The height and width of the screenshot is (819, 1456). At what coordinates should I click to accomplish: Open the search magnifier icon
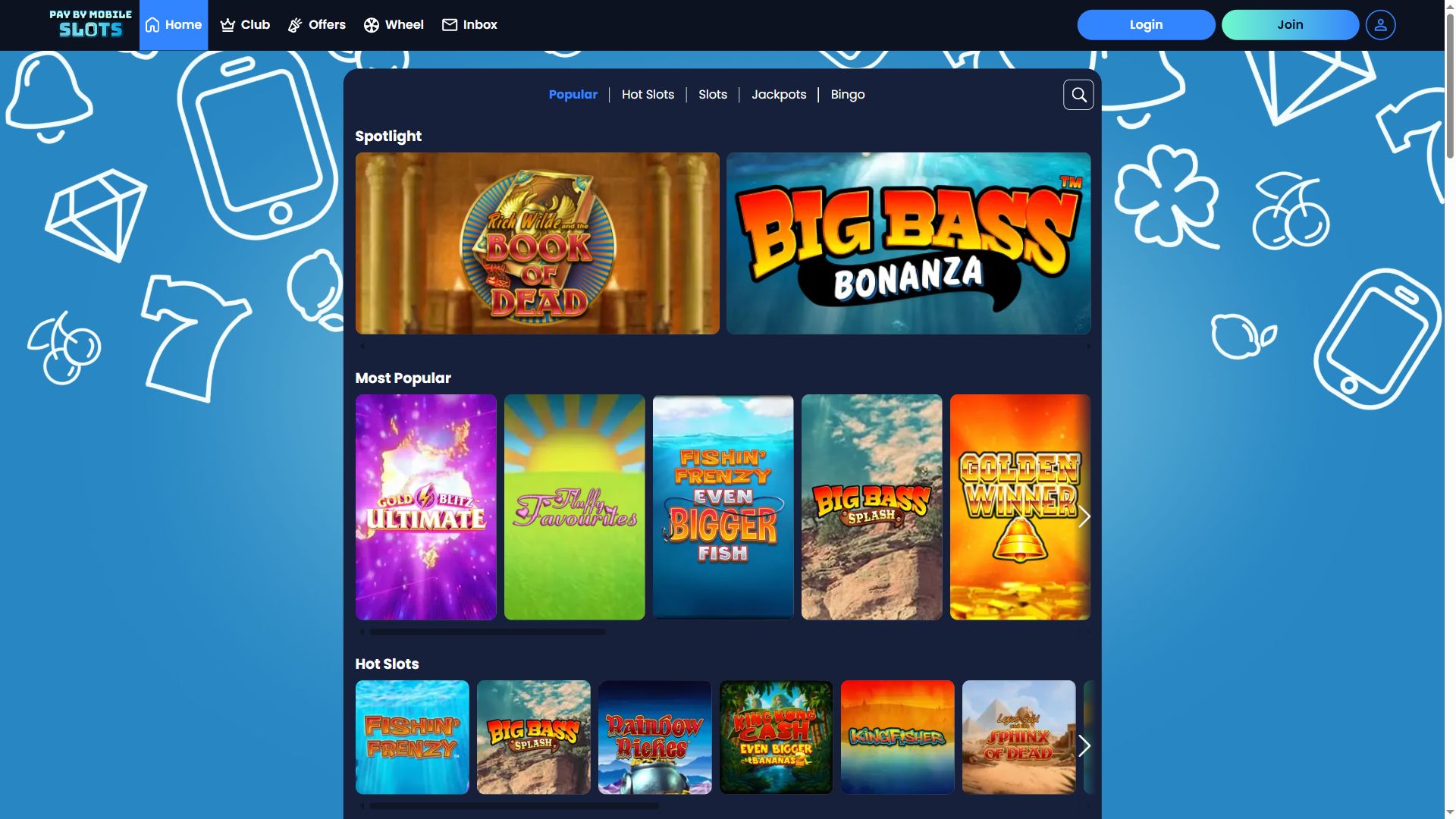click(x=1078, y=95)
